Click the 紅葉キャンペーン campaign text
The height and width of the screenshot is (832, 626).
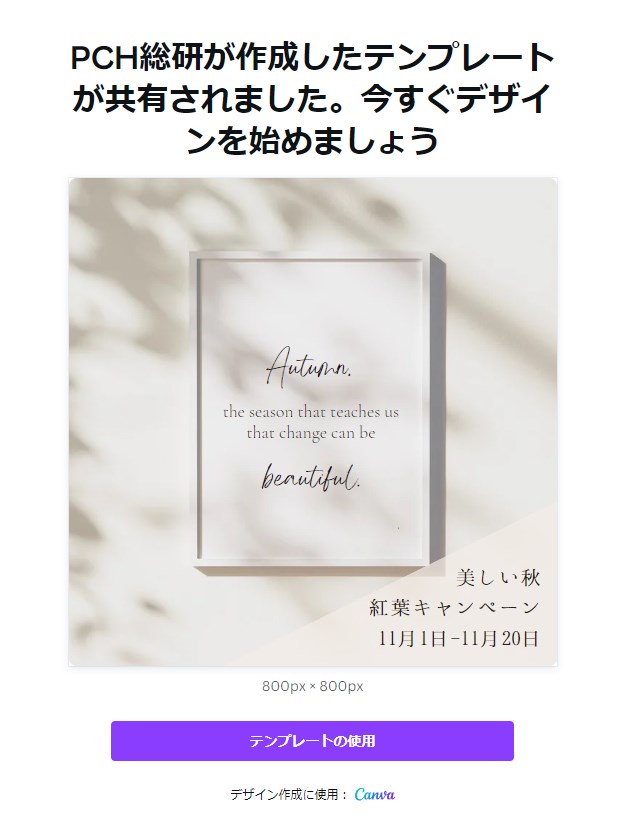[x=455, y=608]
